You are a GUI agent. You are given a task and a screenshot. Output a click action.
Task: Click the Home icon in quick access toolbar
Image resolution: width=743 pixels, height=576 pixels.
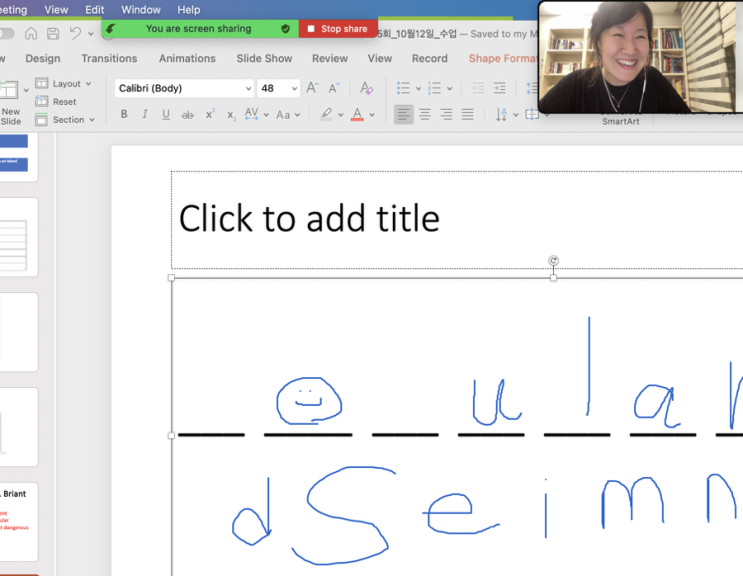tap(31, 33)
